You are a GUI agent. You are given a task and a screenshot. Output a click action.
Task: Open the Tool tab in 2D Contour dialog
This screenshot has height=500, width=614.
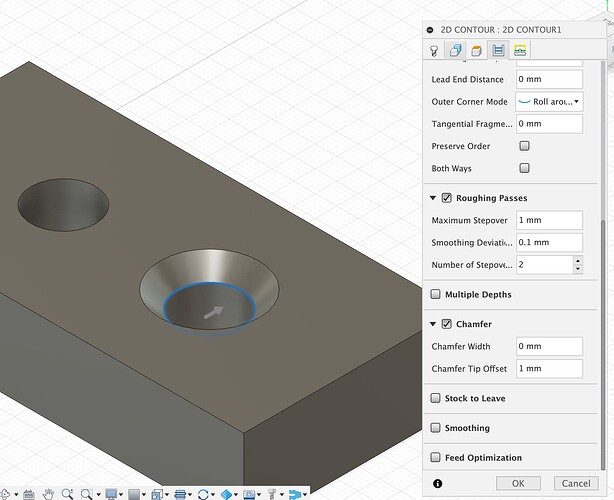tap(434, 51)
